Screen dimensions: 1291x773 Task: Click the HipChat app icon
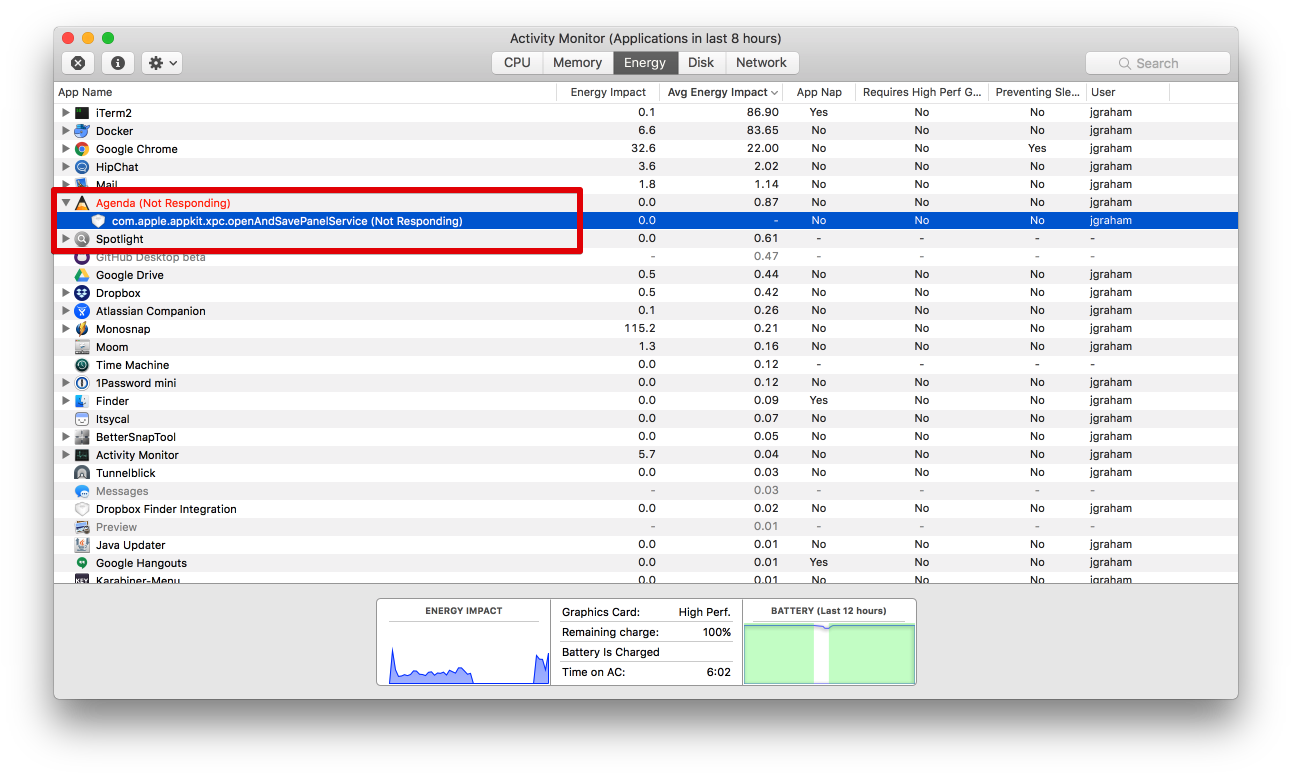82,167
